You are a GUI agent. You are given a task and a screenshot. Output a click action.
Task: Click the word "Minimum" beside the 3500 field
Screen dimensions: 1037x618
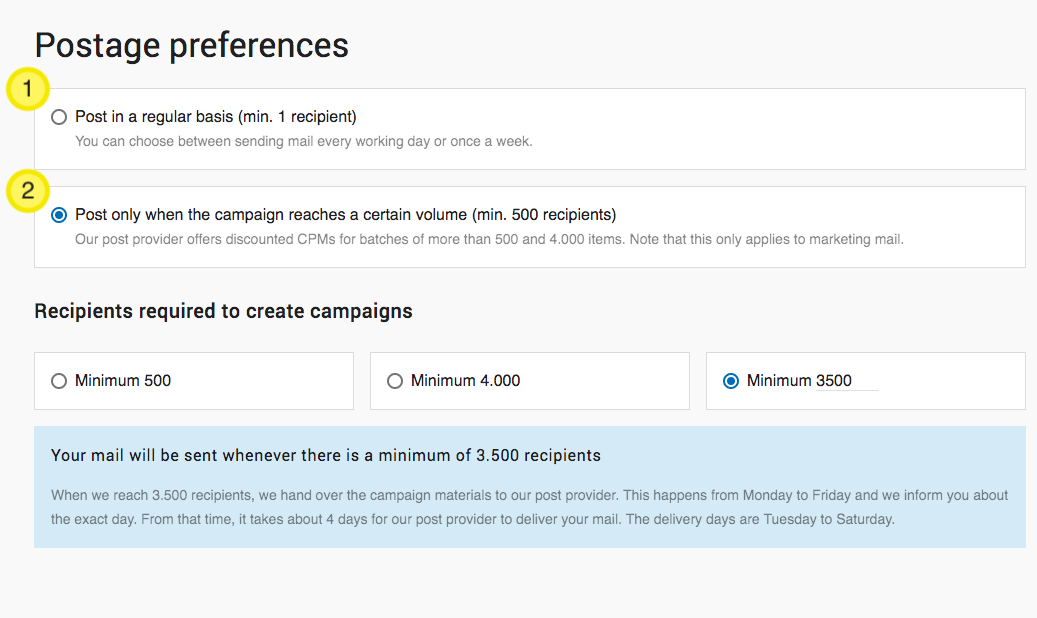click(779, 381)
